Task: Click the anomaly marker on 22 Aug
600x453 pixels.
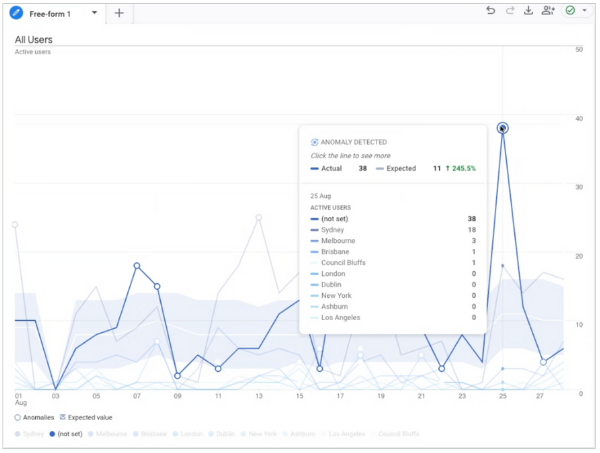Action: tap(442, 368)
